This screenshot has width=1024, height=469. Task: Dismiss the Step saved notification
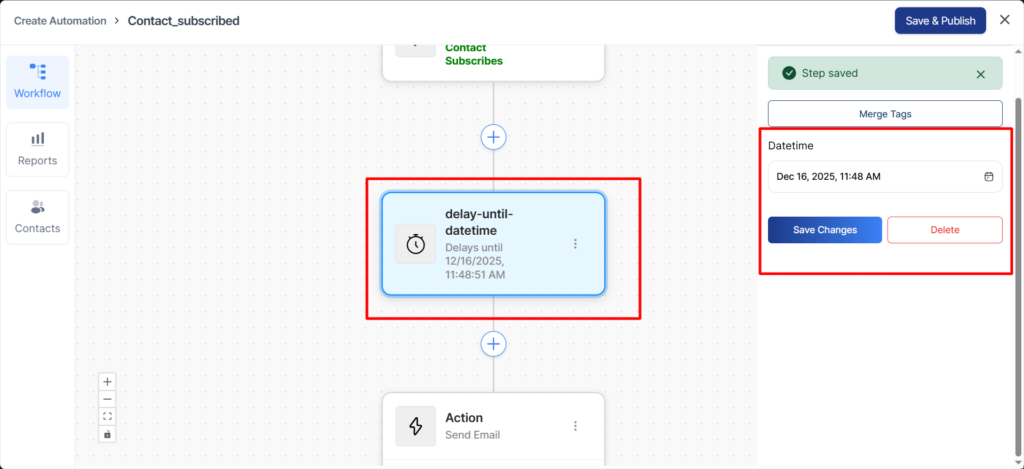980,74
